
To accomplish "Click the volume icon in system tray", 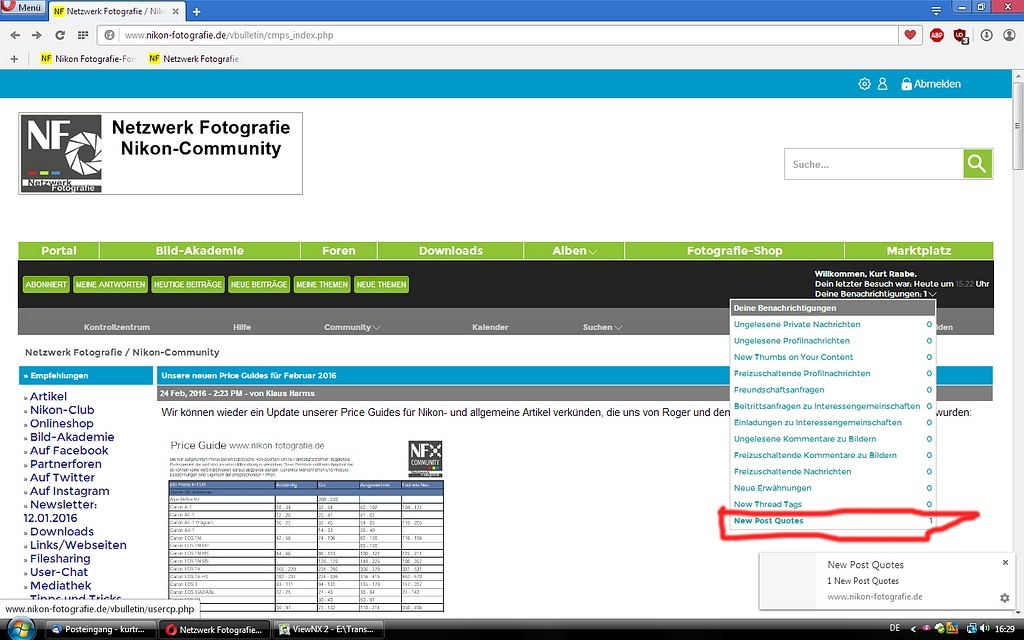I will (x=985, y=628).
